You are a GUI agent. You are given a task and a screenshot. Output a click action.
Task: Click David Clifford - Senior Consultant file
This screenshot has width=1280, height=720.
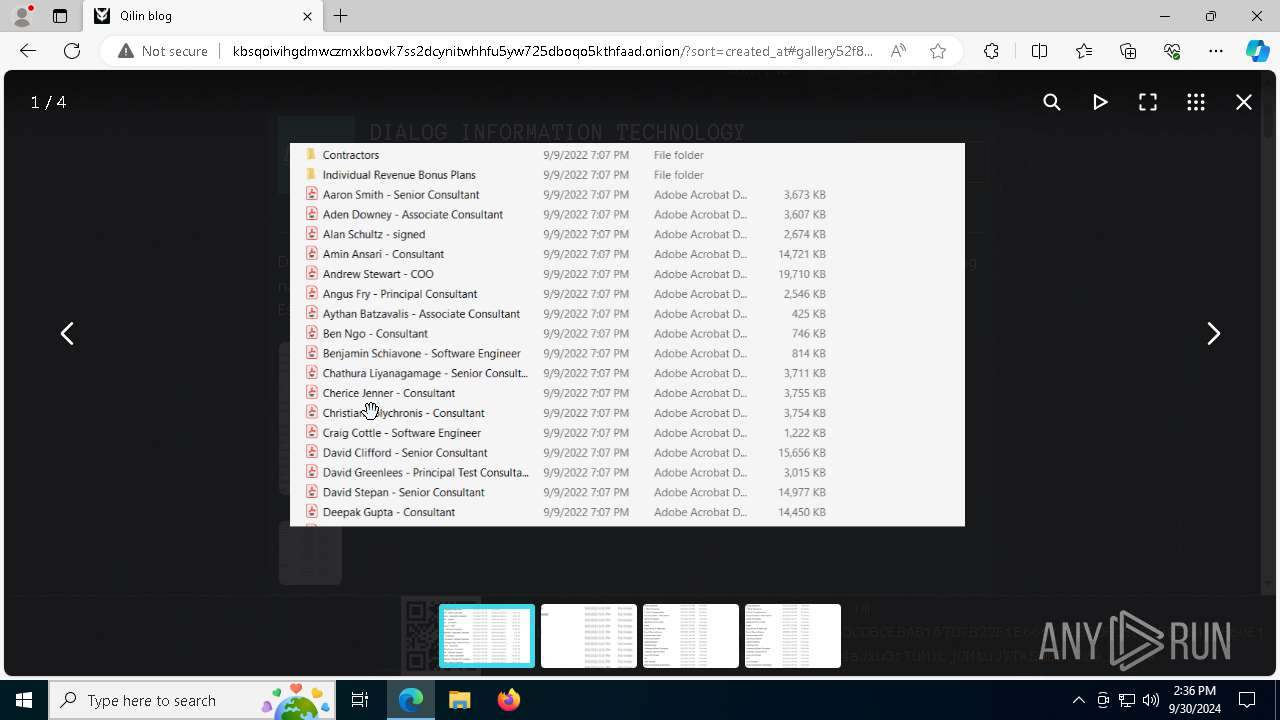coord(627,453)
